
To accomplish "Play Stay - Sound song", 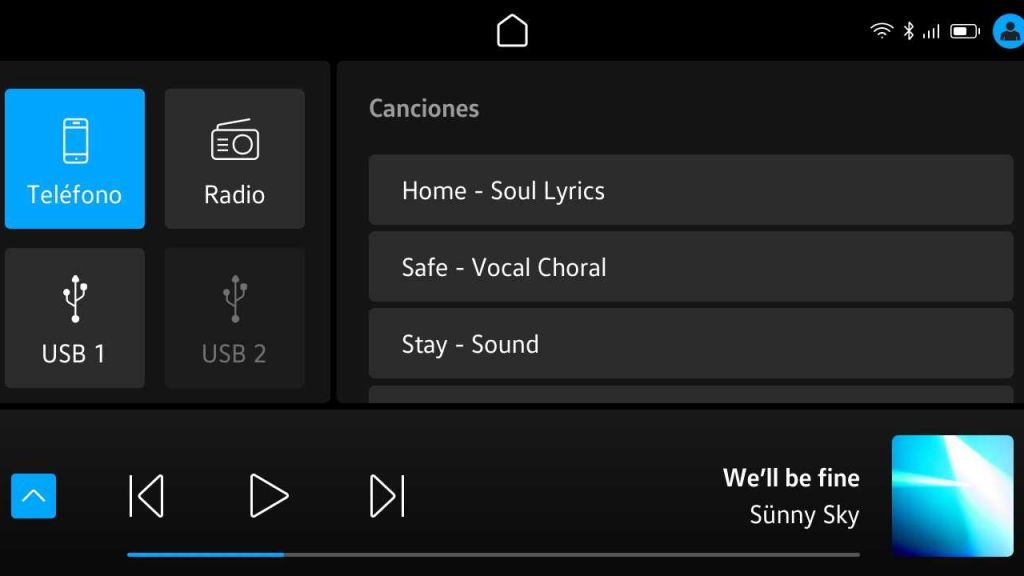I will [691, 344].
